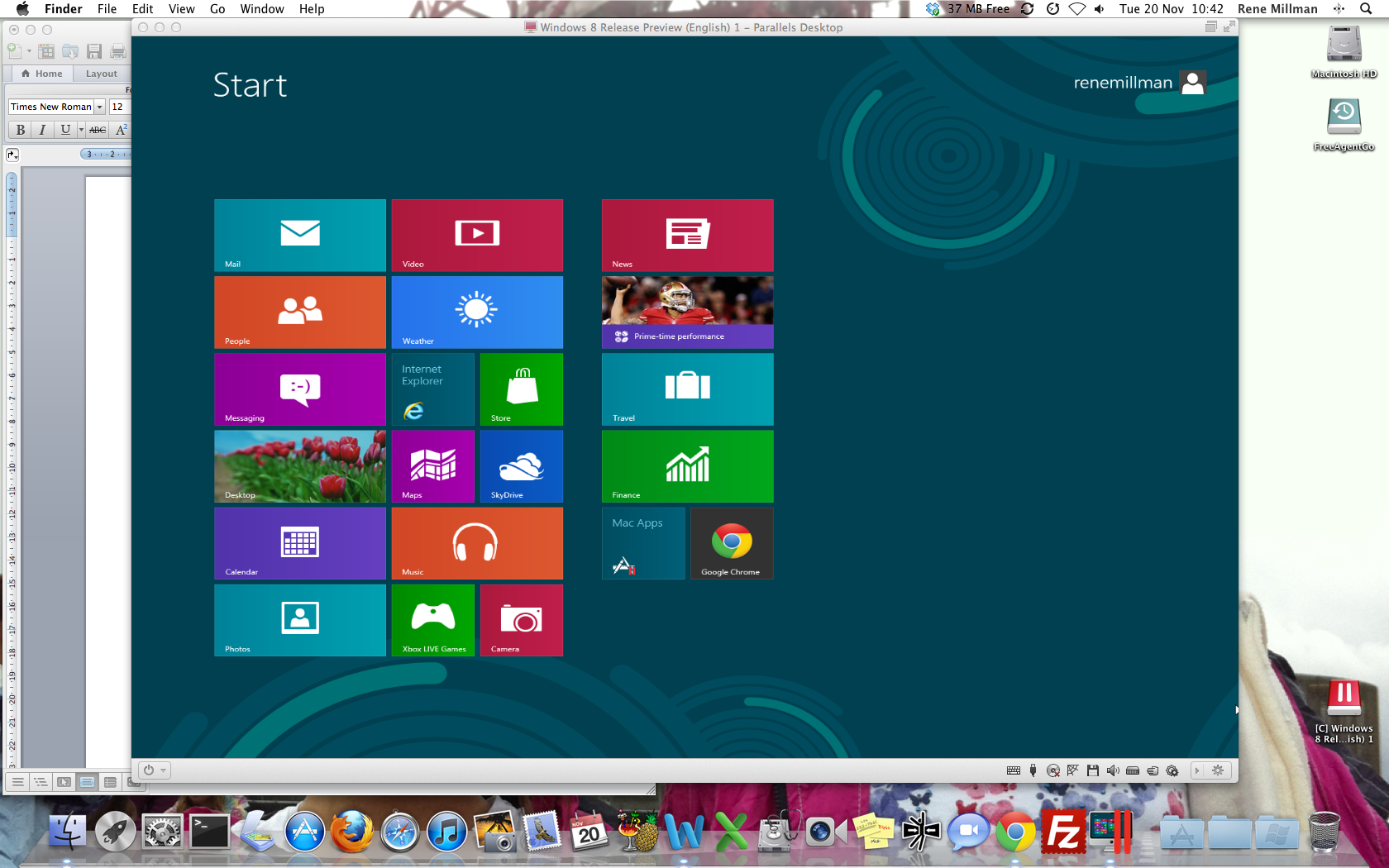Open the Mac Apps tile
The width and height of the screenshot is (1389, 868).
[643, 543]
